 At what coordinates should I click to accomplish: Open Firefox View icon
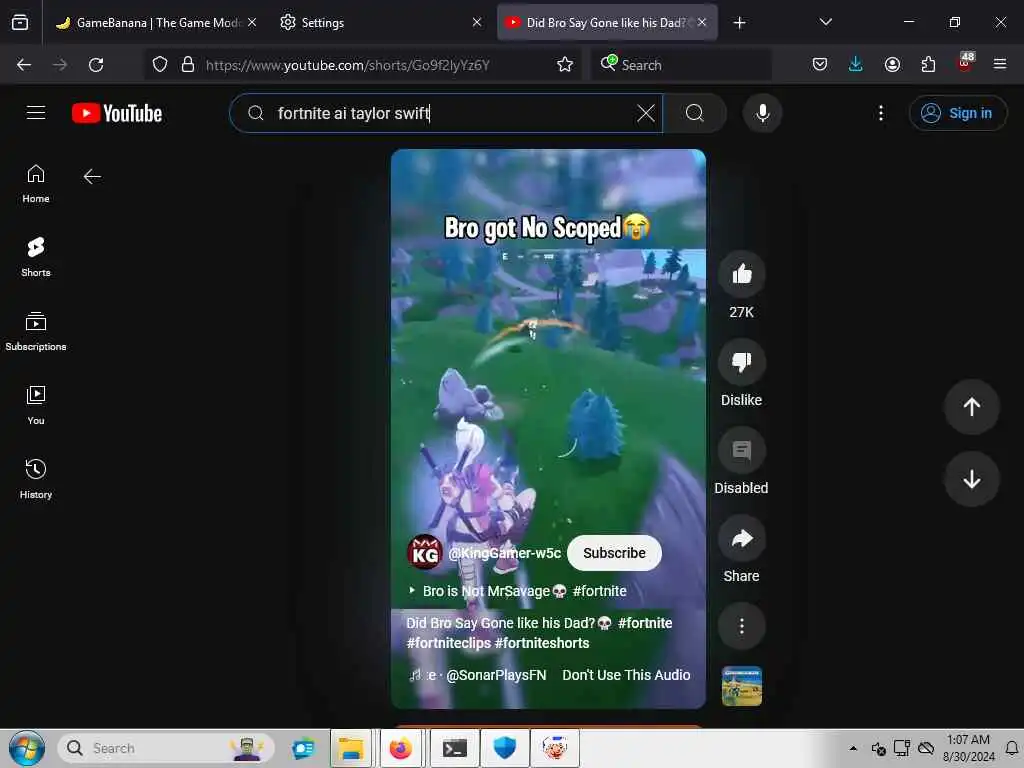(x=20, y=23)
